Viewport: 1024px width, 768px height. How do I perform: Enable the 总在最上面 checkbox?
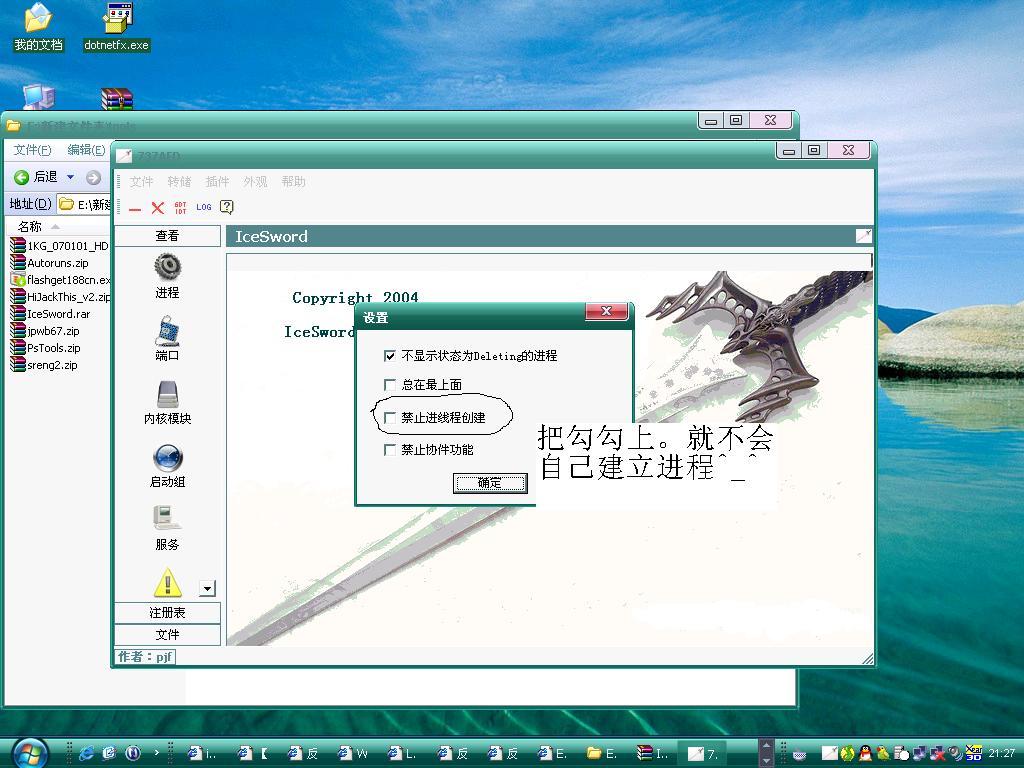point(390,385)
